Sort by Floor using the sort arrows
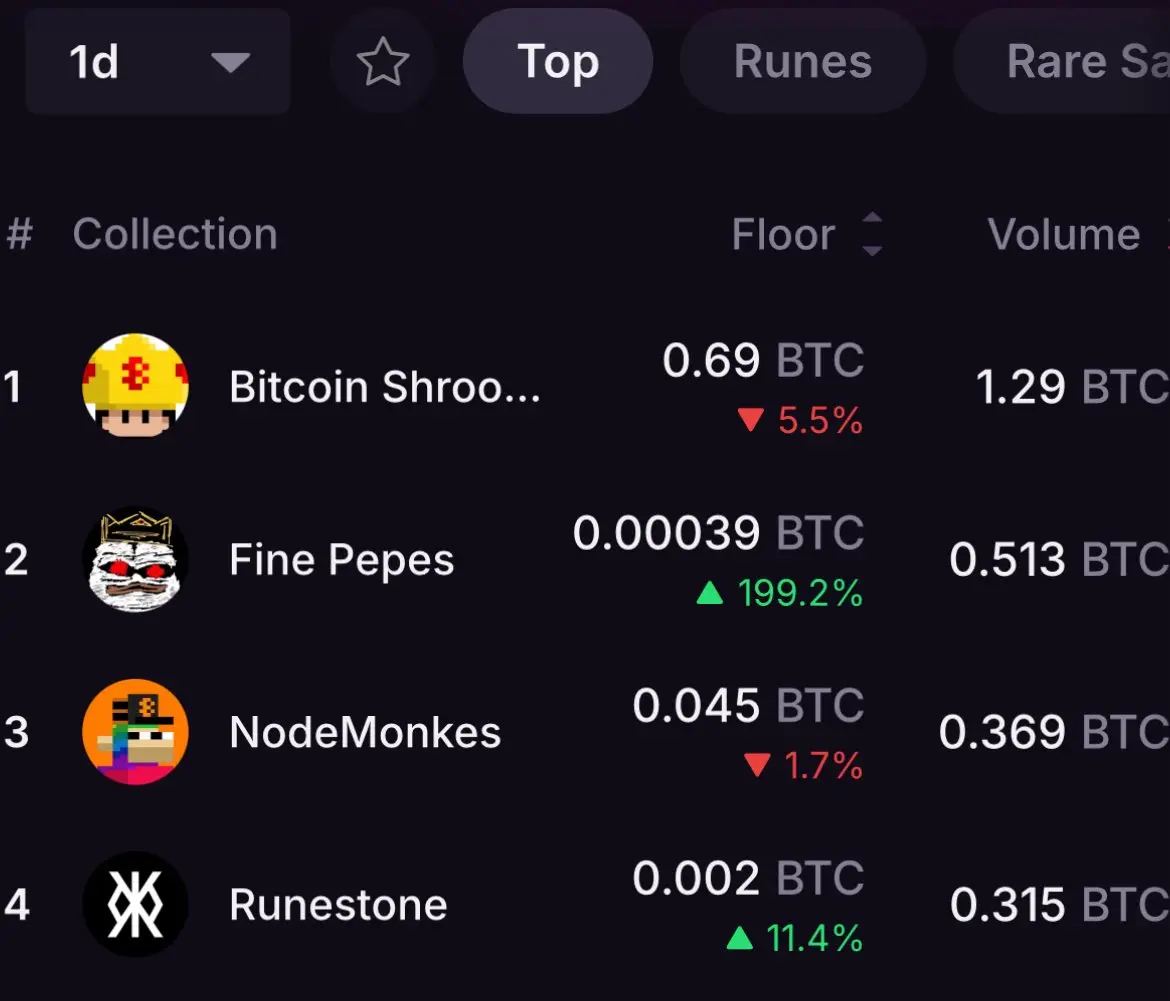The width and height of the screenshot is (1170, 1001). [872, 234]
